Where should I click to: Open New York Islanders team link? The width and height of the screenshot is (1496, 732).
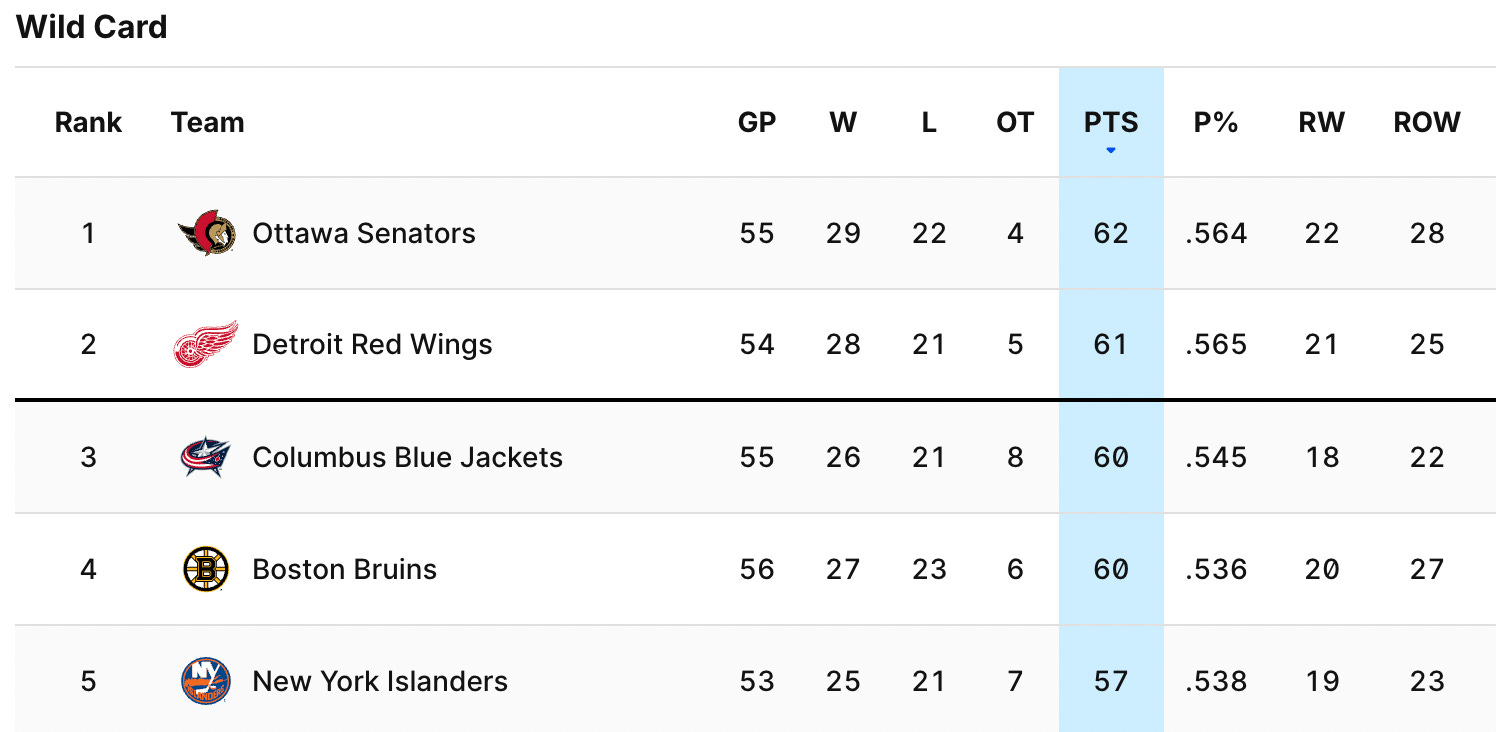click(380, 681)
